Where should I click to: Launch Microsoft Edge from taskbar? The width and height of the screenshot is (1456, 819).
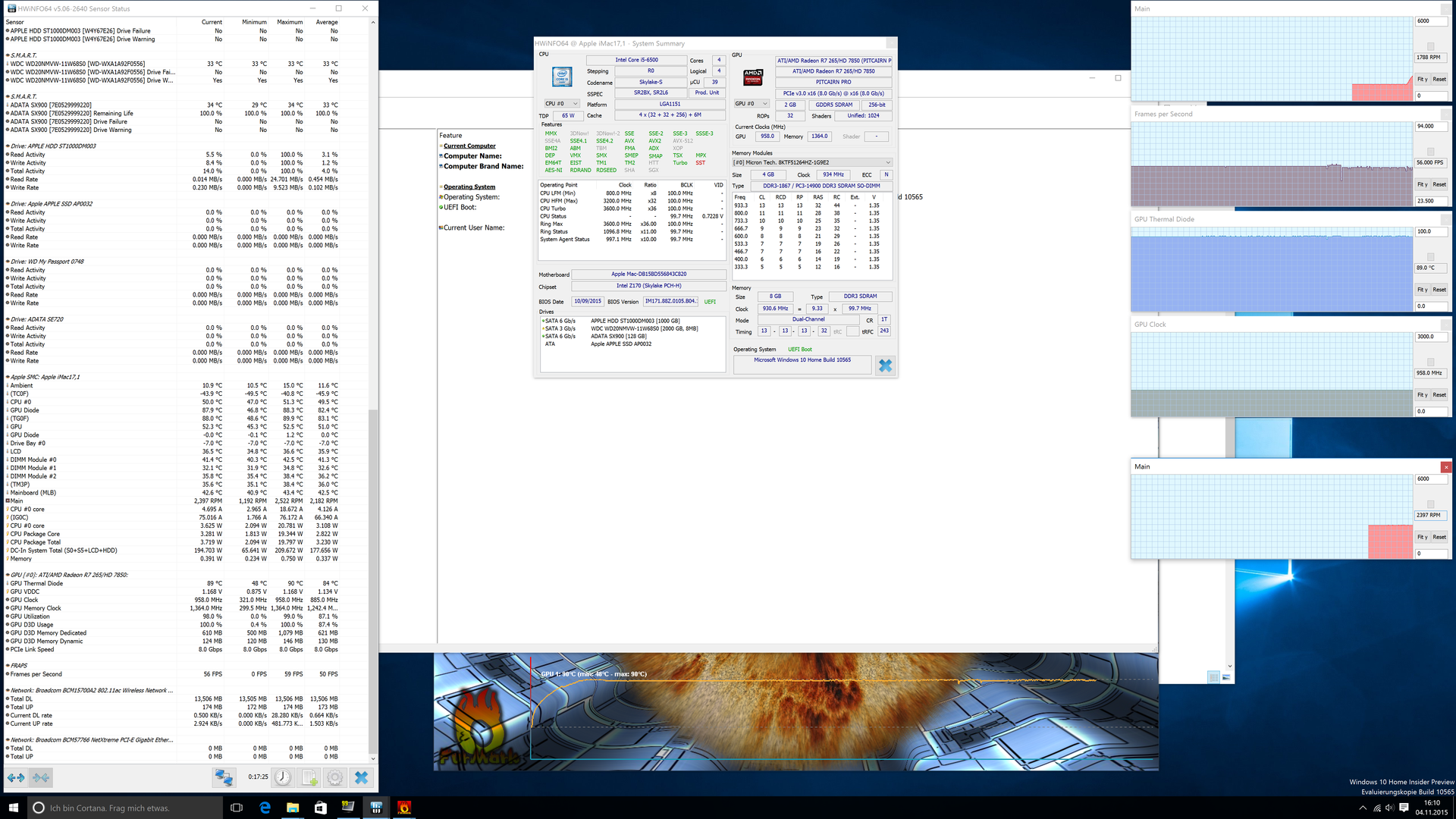tap(265, 808)
